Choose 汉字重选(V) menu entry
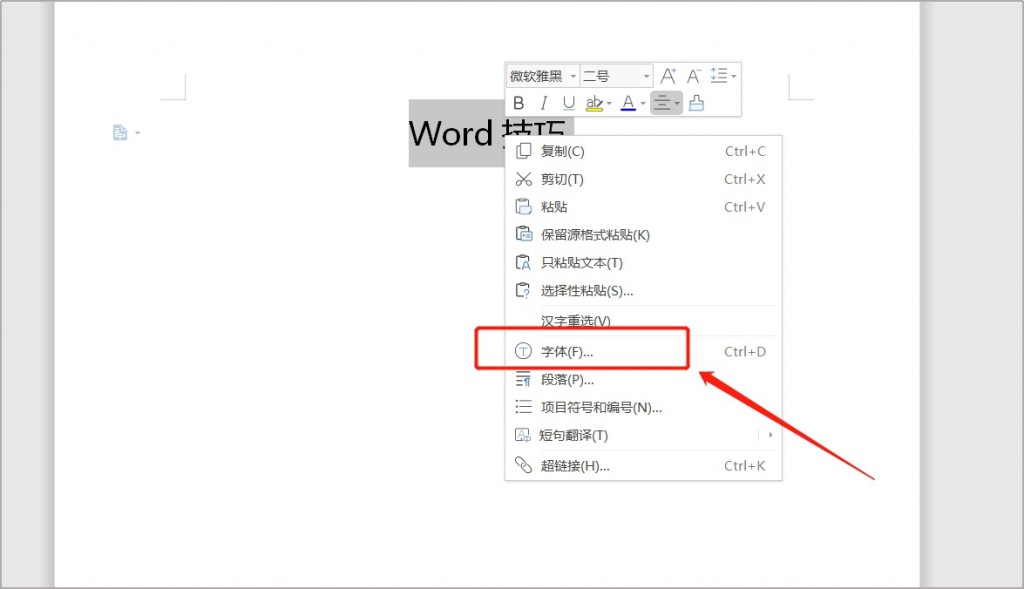This screenshot has width=1024, height=589. [643, 321]
